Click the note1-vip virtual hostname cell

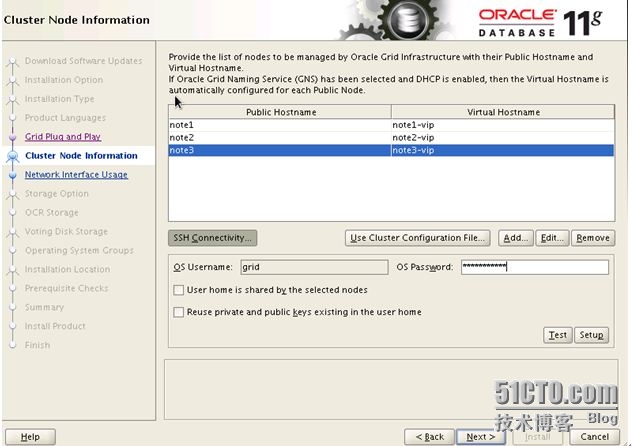click(503, 125)
